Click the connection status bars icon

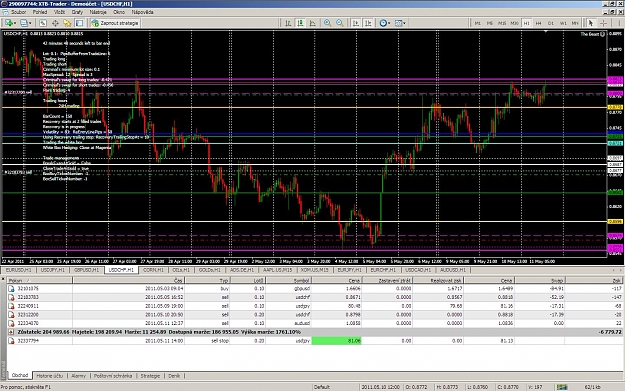coord(562,387)
